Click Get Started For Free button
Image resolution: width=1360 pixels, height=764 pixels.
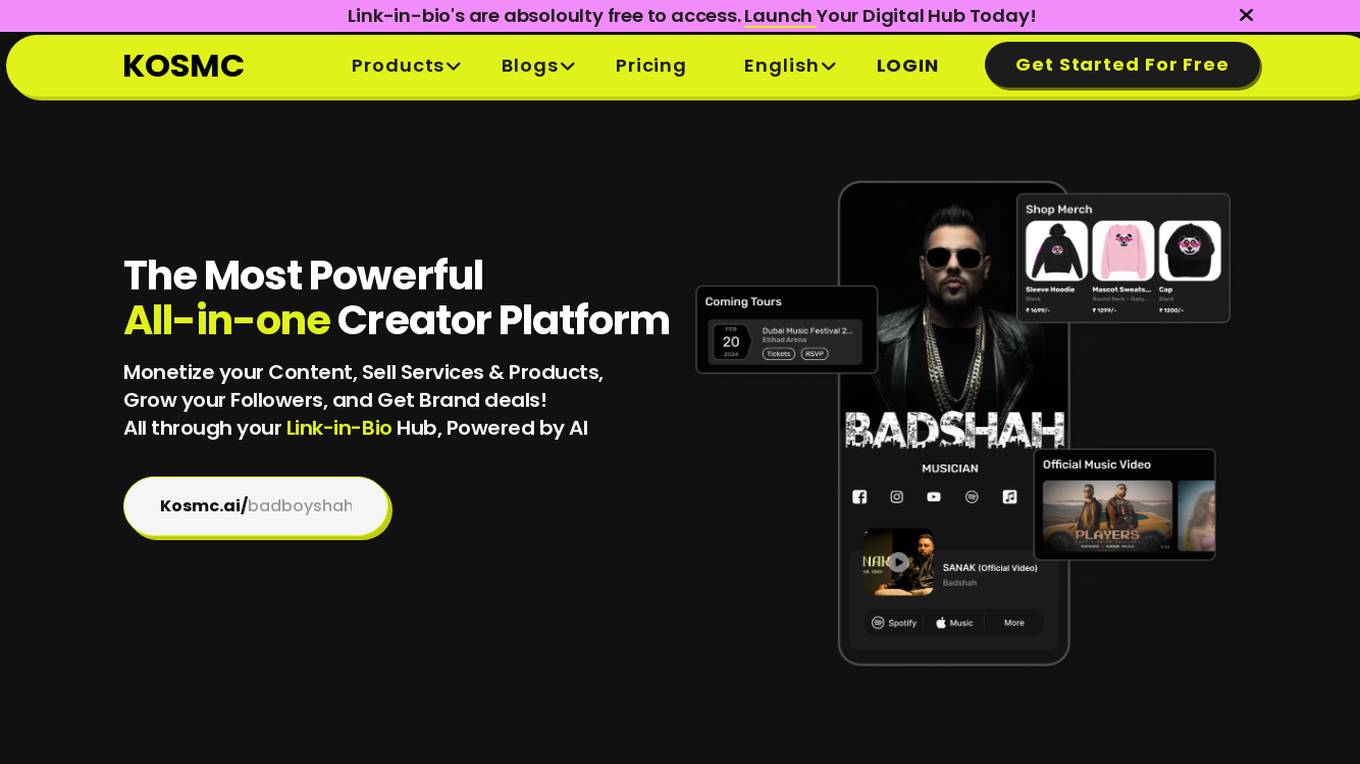(x=1122, y=65)
